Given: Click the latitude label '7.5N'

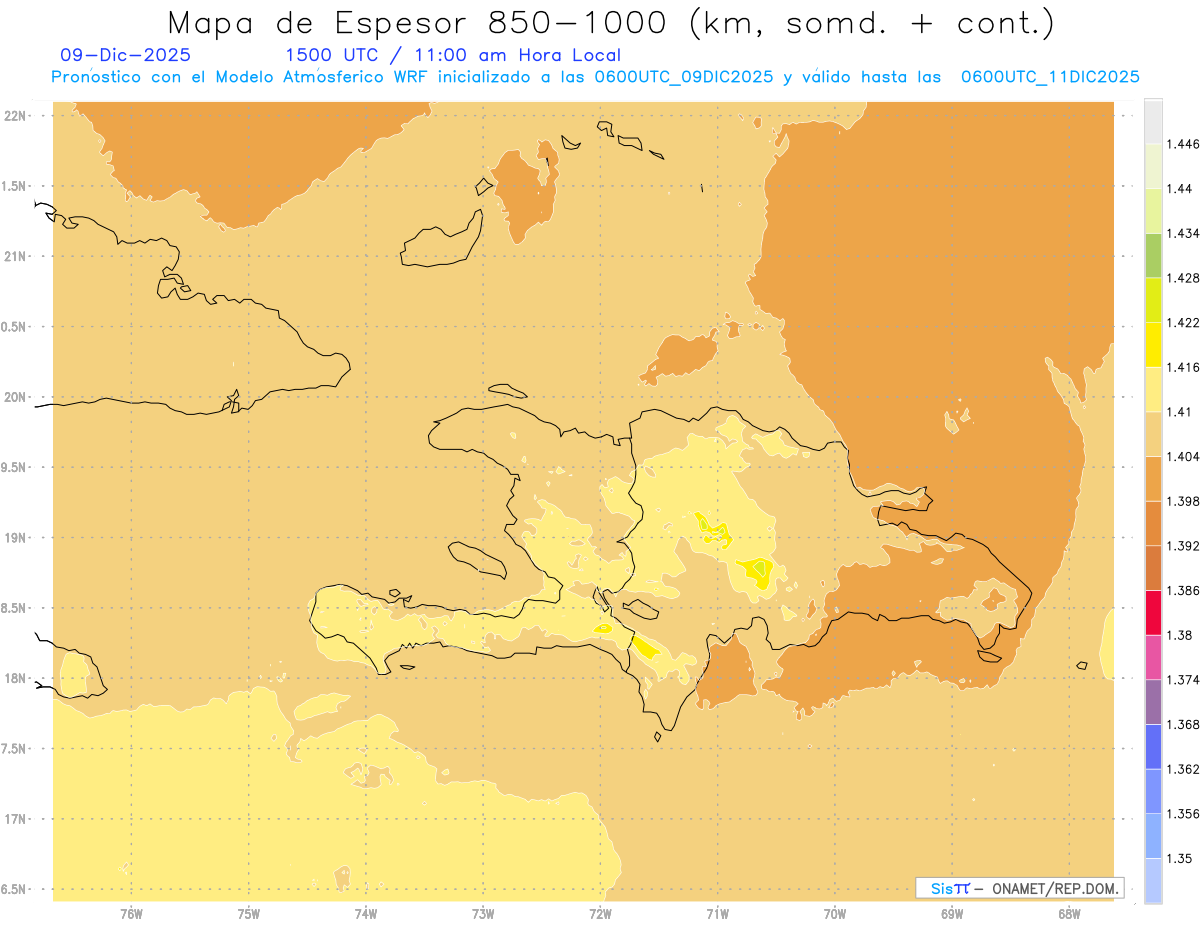Looking at the screenshot, I should point(15,749).
